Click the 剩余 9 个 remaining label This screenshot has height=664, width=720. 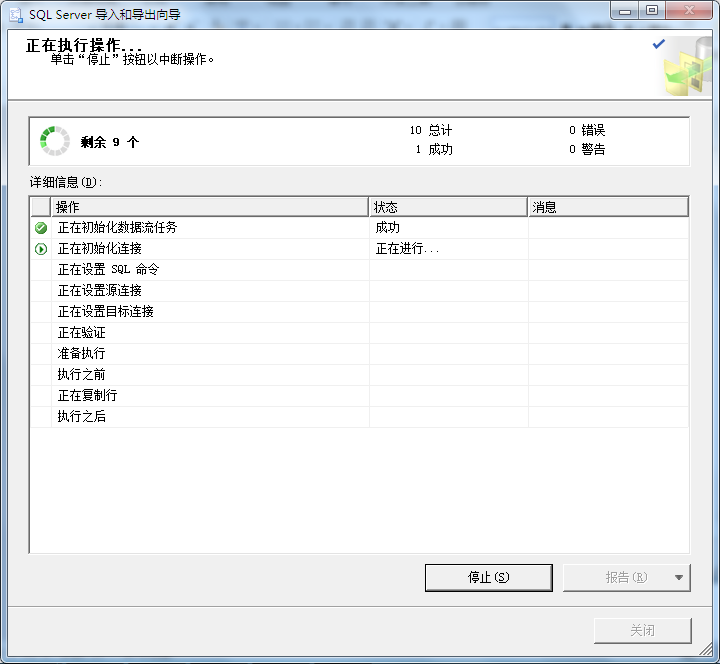(110, 142)
